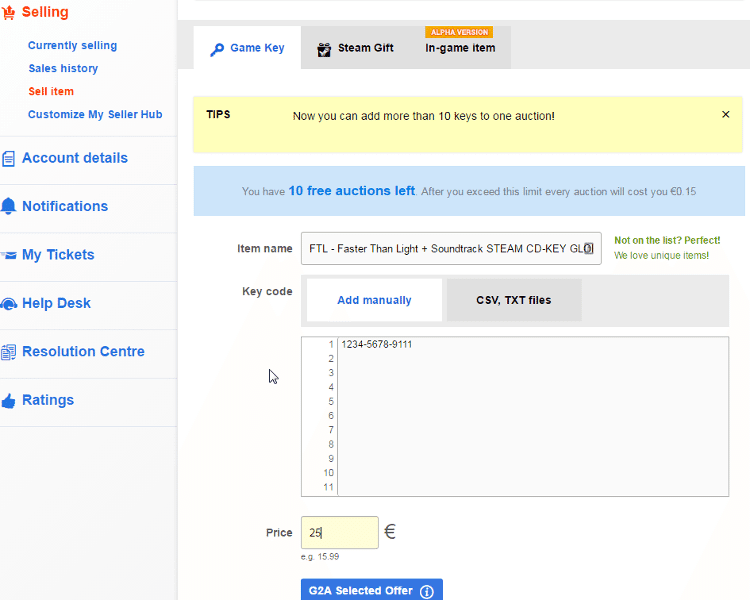
Task: Click the key 1234-5678-9111 on line 1
Action: (x=376, y=344)
